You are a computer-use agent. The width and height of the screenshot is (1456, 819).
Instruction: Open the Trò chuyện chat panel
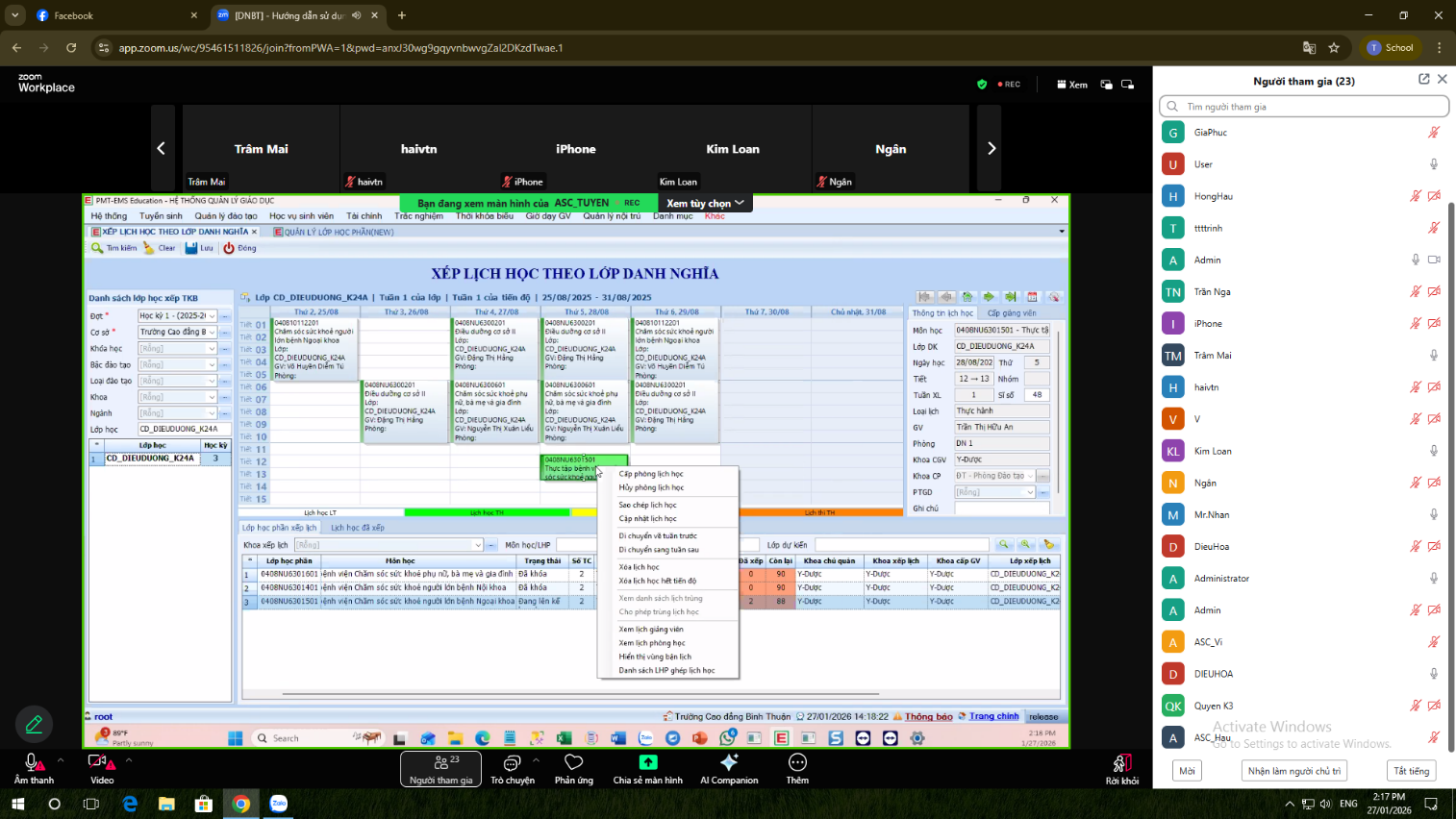click(x=512, y=768)
